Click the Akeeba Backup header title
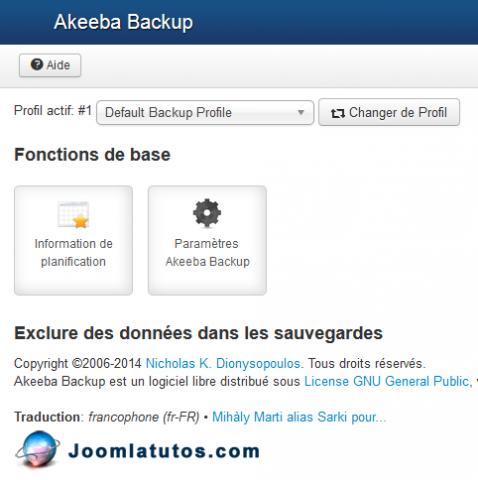Image resolution: width=478 pixels, height=480 pixels. point(123,22)
